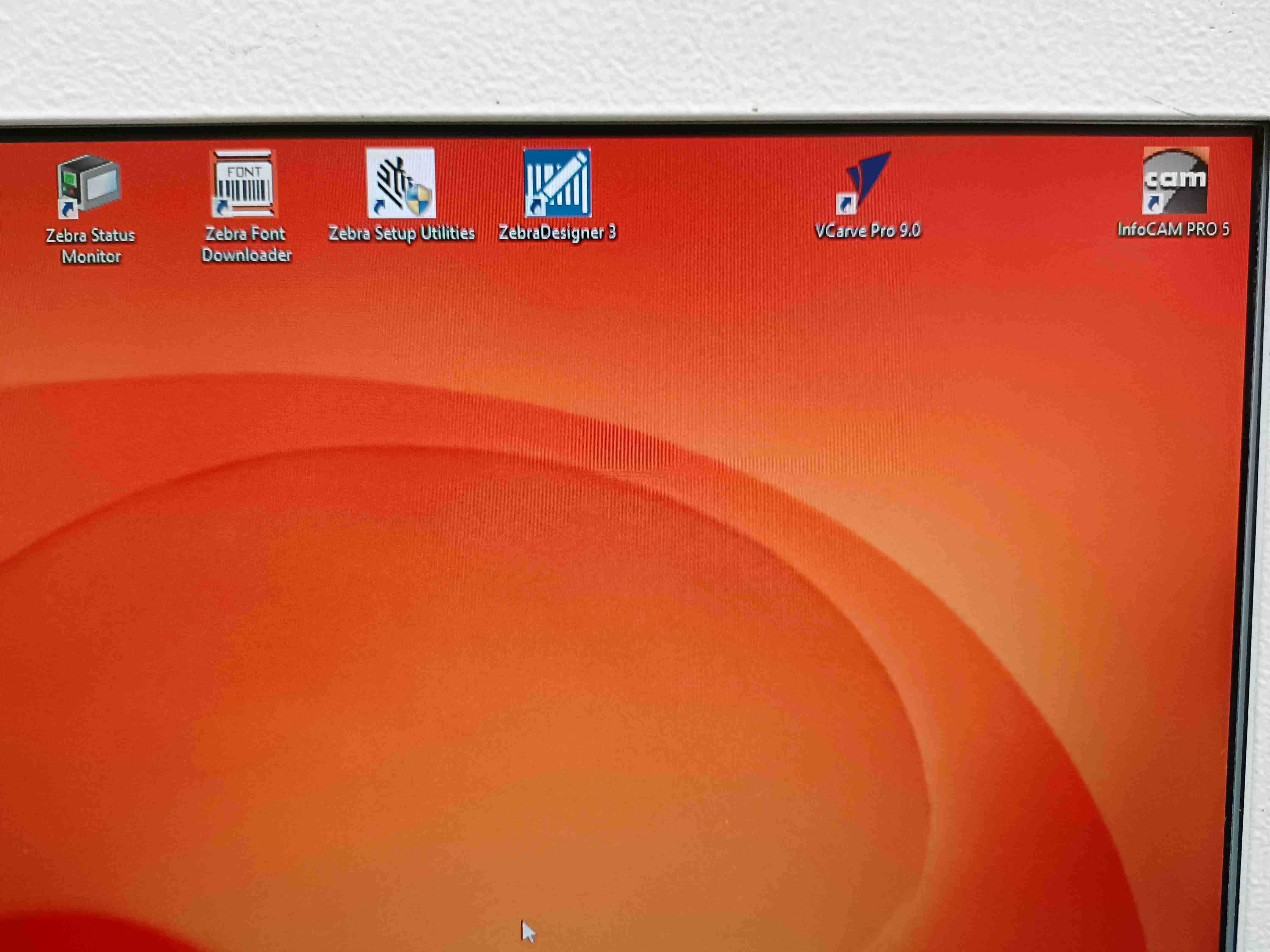This screenshot has width=1270, height=952.
Task: Click the "InfoCAM PRO 5" label text
Action: pos(1173,229)
